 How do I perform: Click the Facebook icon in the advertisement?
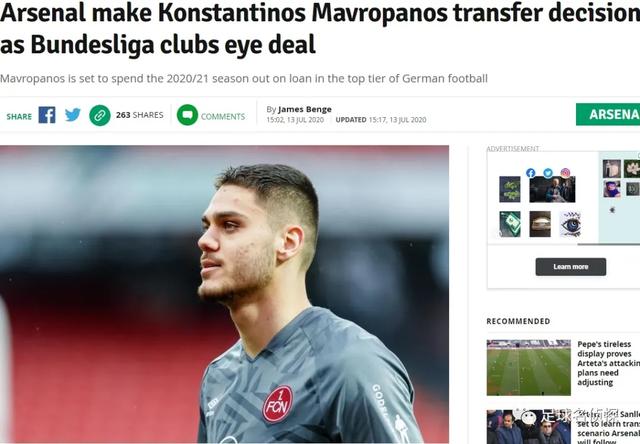pos(531,173)
